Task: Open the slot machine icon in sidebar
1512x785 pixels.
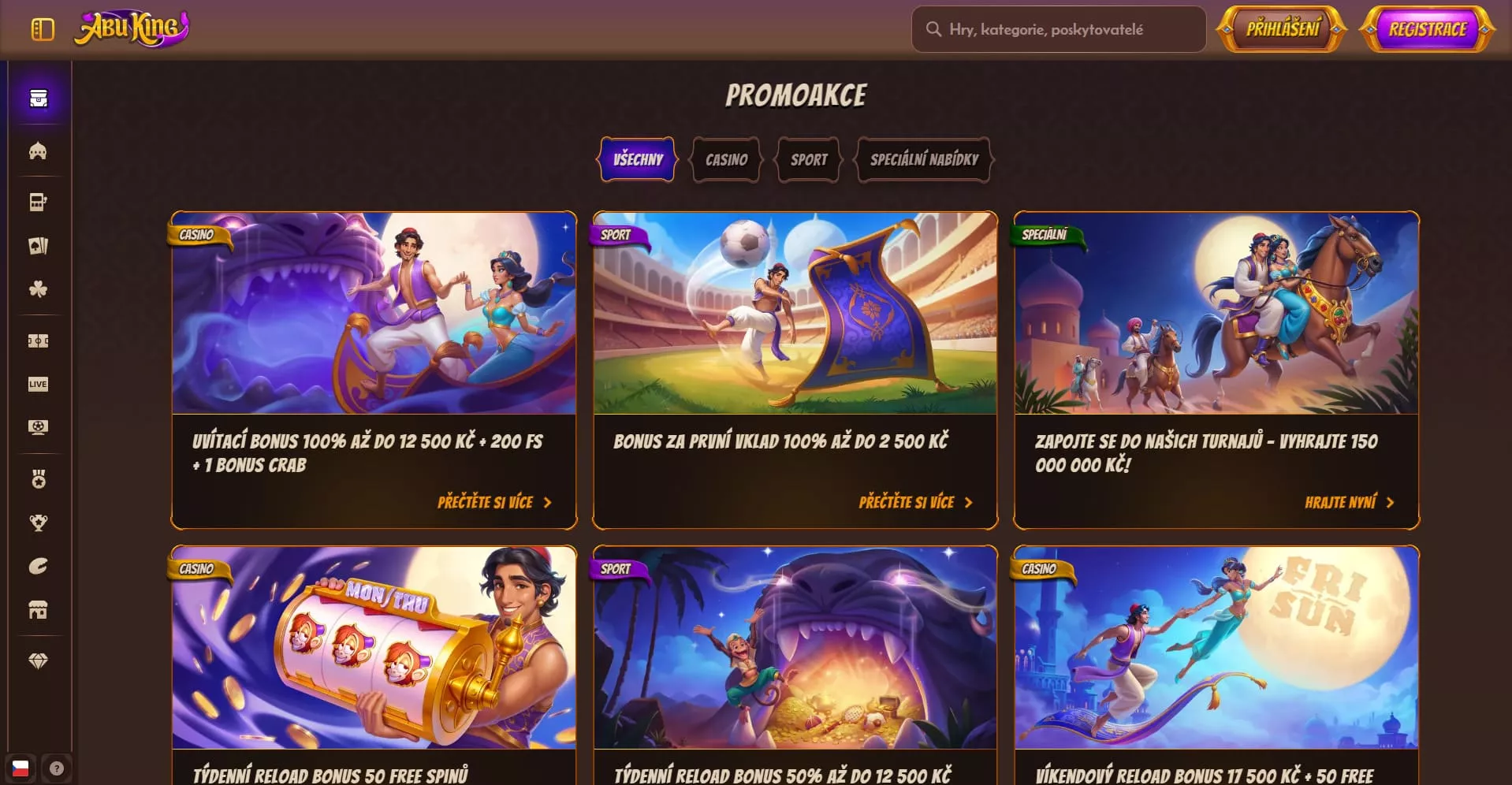Action: 38,203
